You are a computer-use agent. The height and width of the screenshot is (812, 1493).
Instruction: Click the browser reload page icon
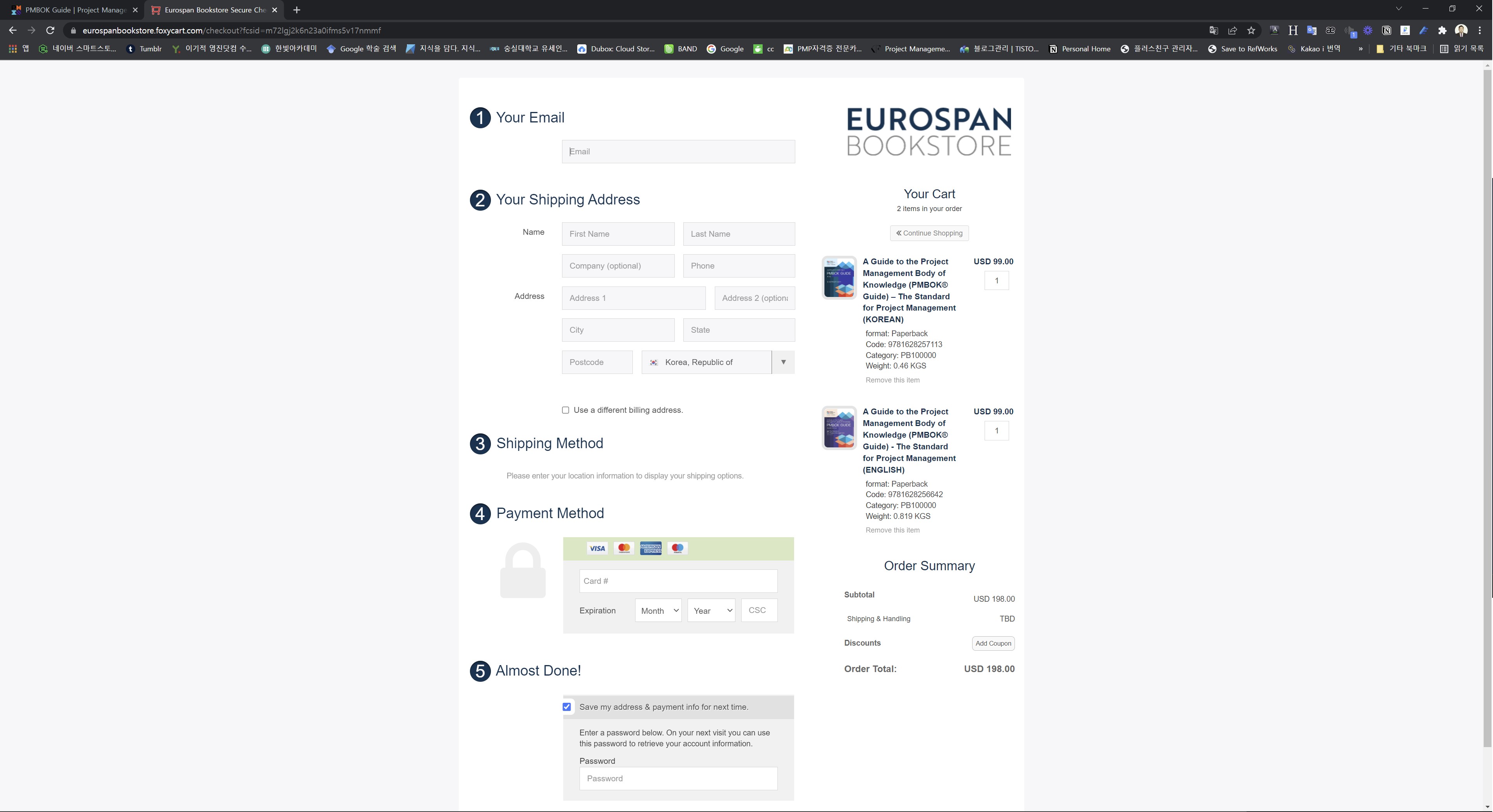(51, 30)
